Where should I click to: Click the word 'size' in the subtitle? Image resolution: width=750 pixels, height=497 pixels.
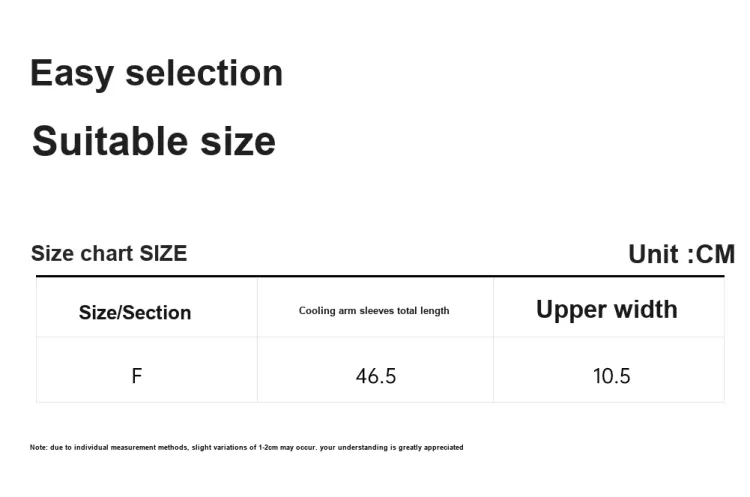pos(238,142)
